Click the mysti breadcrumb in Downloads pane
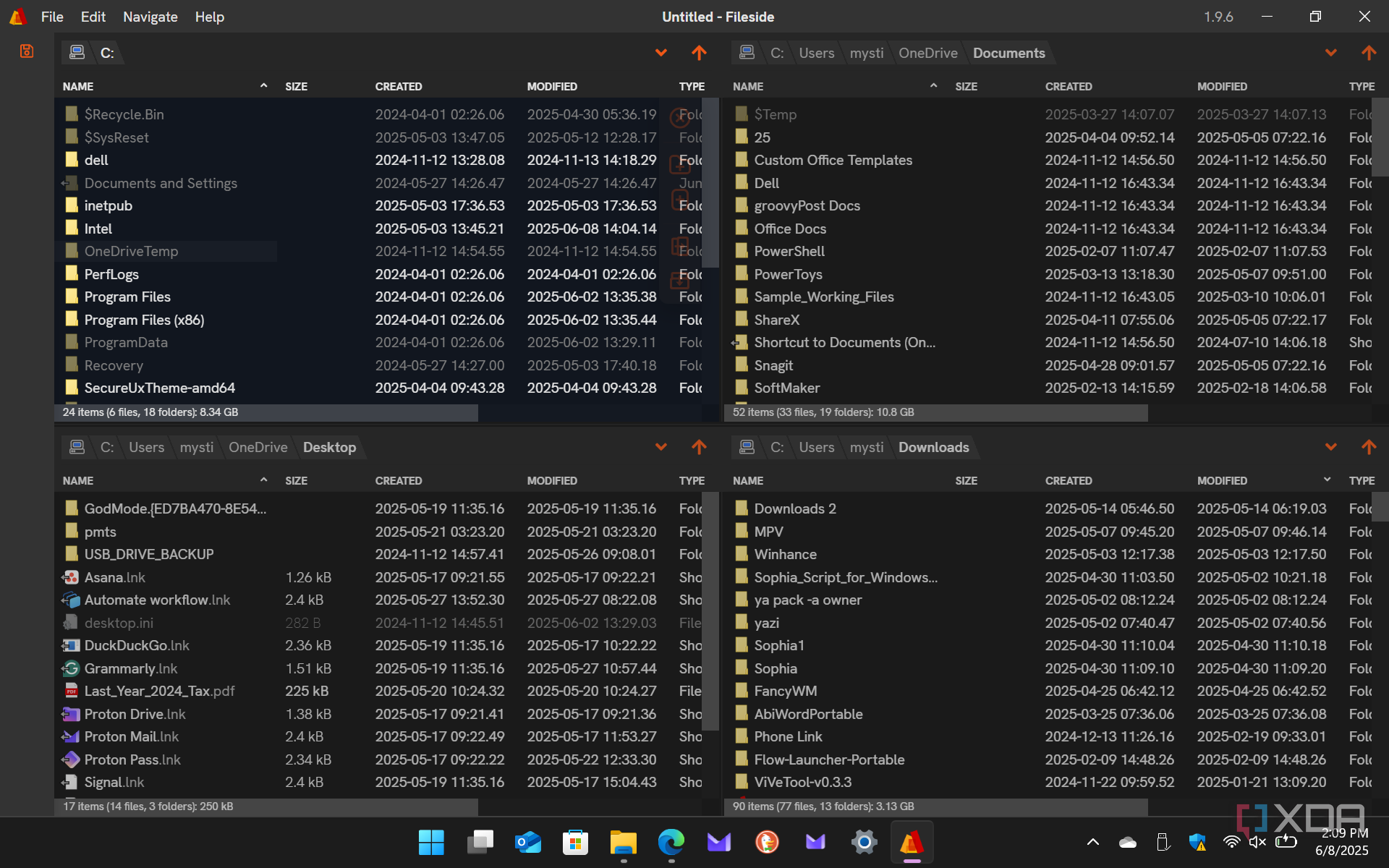1389x868 pixels. coord(867,447)
